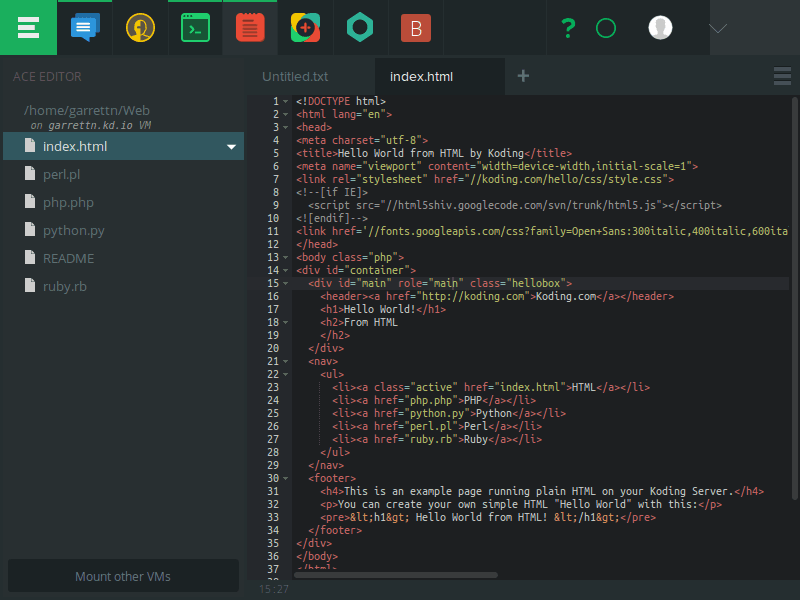The image size is (800, 600).
Task: Collapse fold arrow at line 18
Action: pos(286,322)
